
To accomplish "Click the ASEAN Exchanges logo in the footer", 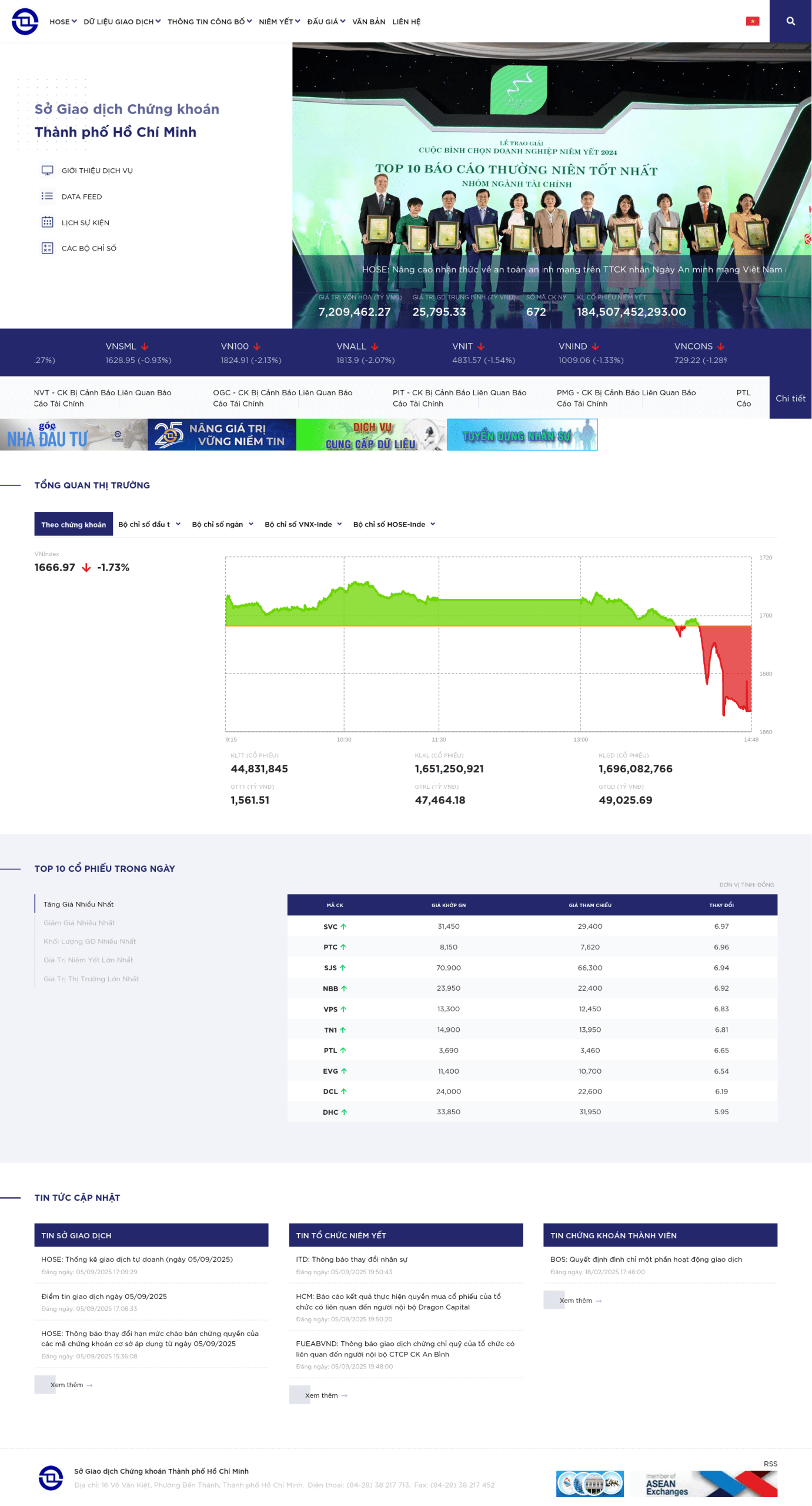I will [711, 1483].
